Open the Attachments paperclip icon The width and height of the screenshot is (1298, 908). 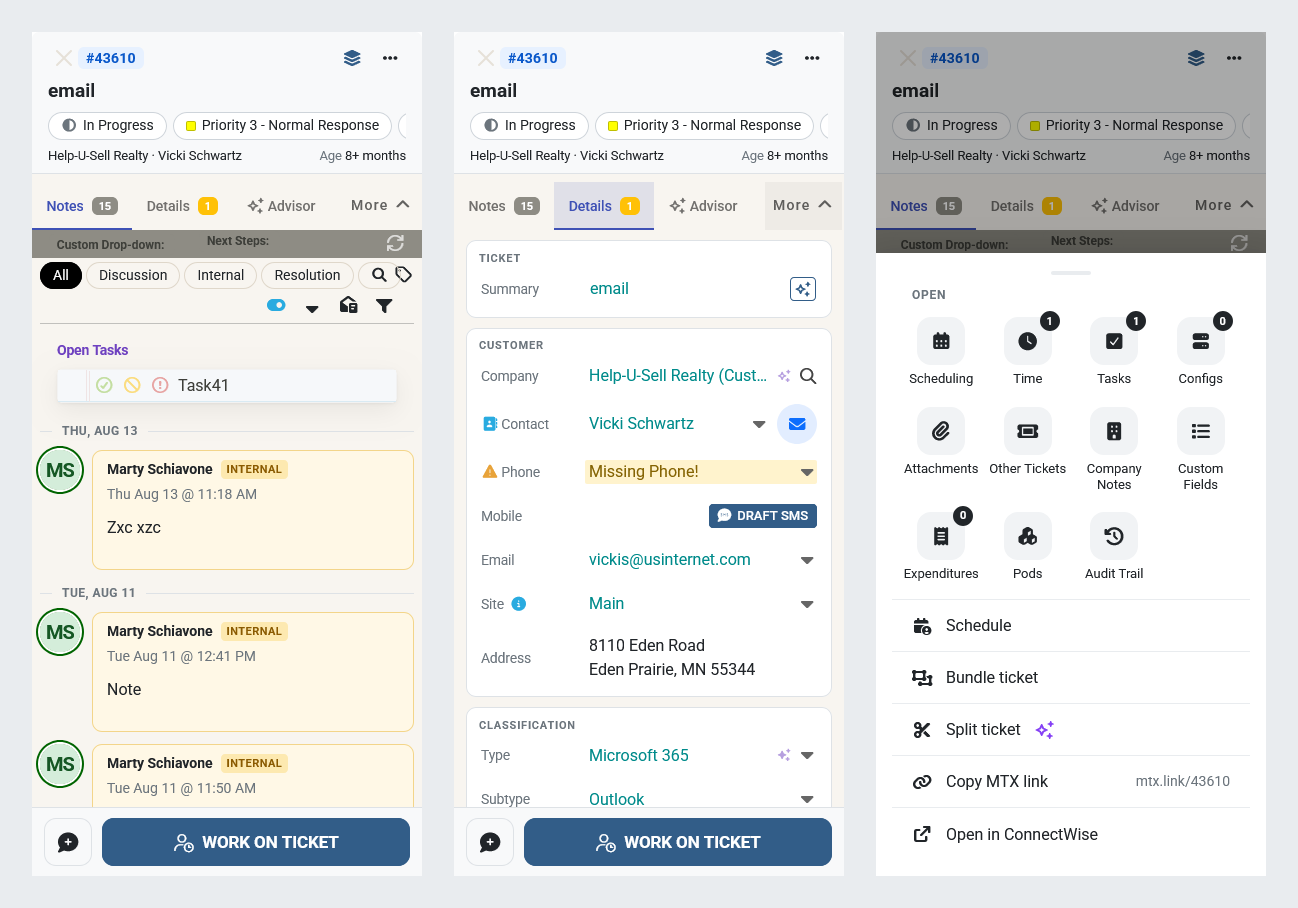(941, 431)
